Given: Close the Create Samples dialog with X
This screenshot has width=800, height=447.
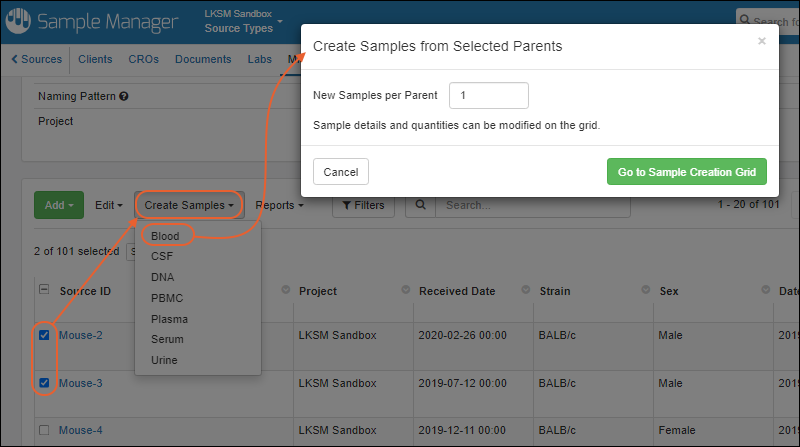Looking at the screenshot, I should click(x=762, y=42).
